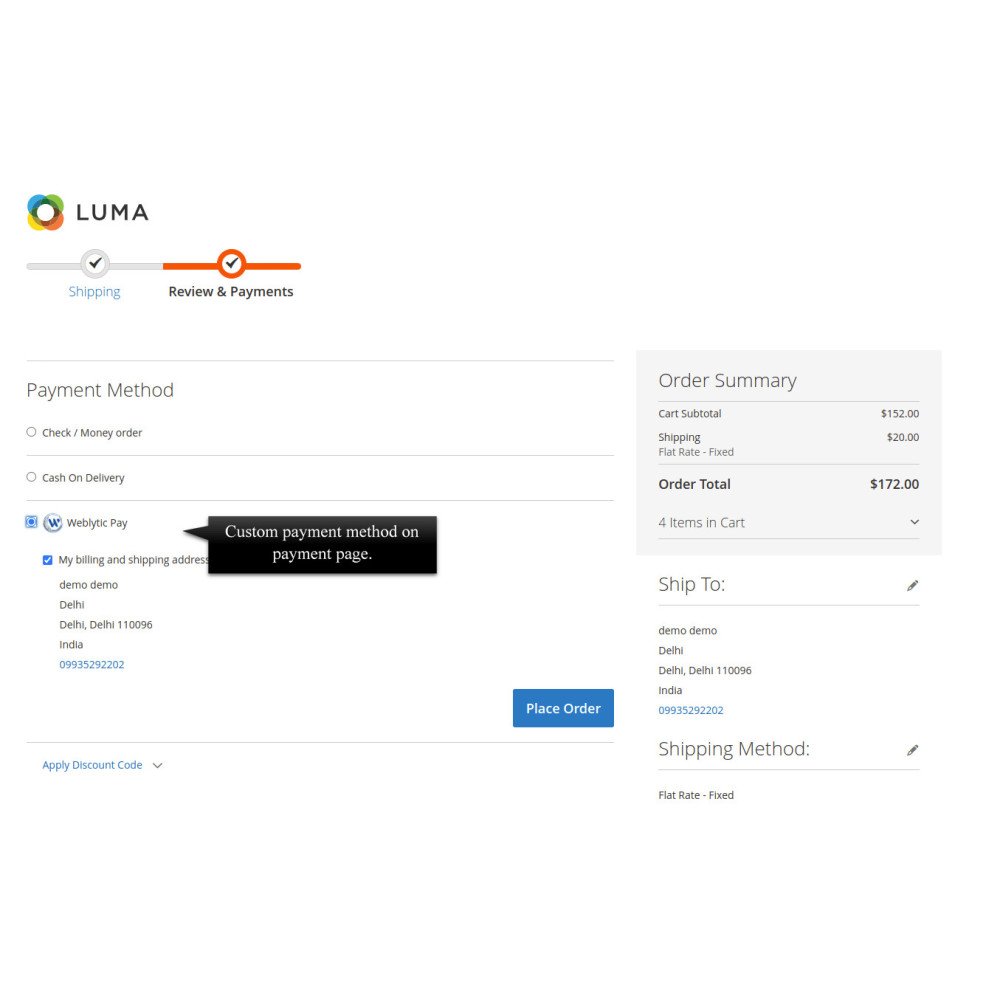Image resolution: width=1000 pixels, height=1000 pixels.
Task: Click the Cash On Delivery label
Action: tap(83, 478)
